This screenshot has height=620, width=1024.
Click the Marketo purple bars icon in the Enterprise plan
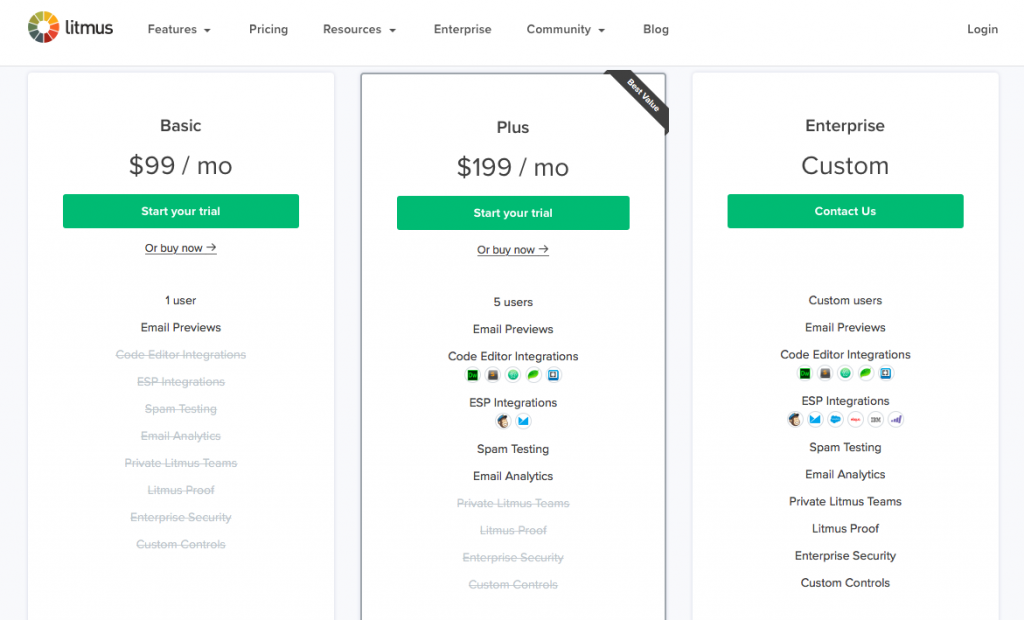pyautogui.click(x=896, y=419)
